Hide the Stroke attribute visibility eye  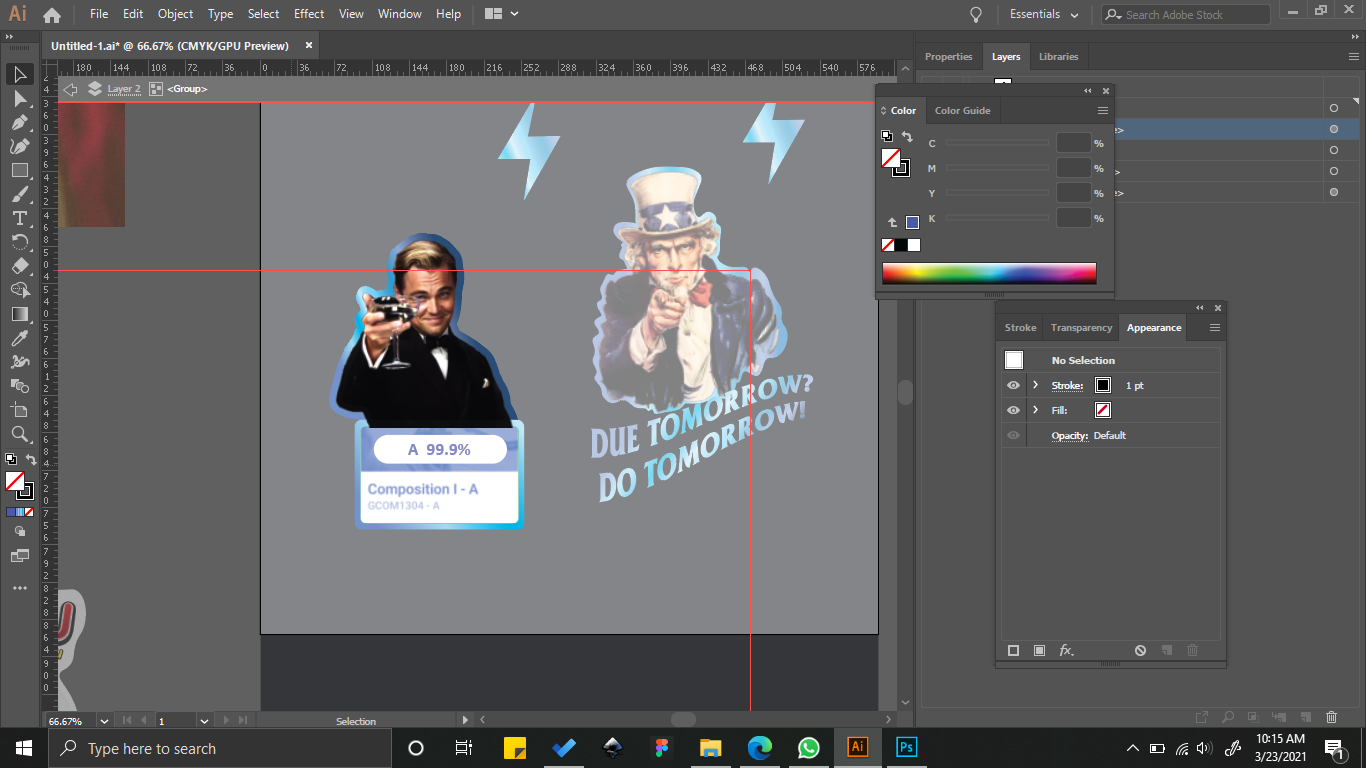1014,385
